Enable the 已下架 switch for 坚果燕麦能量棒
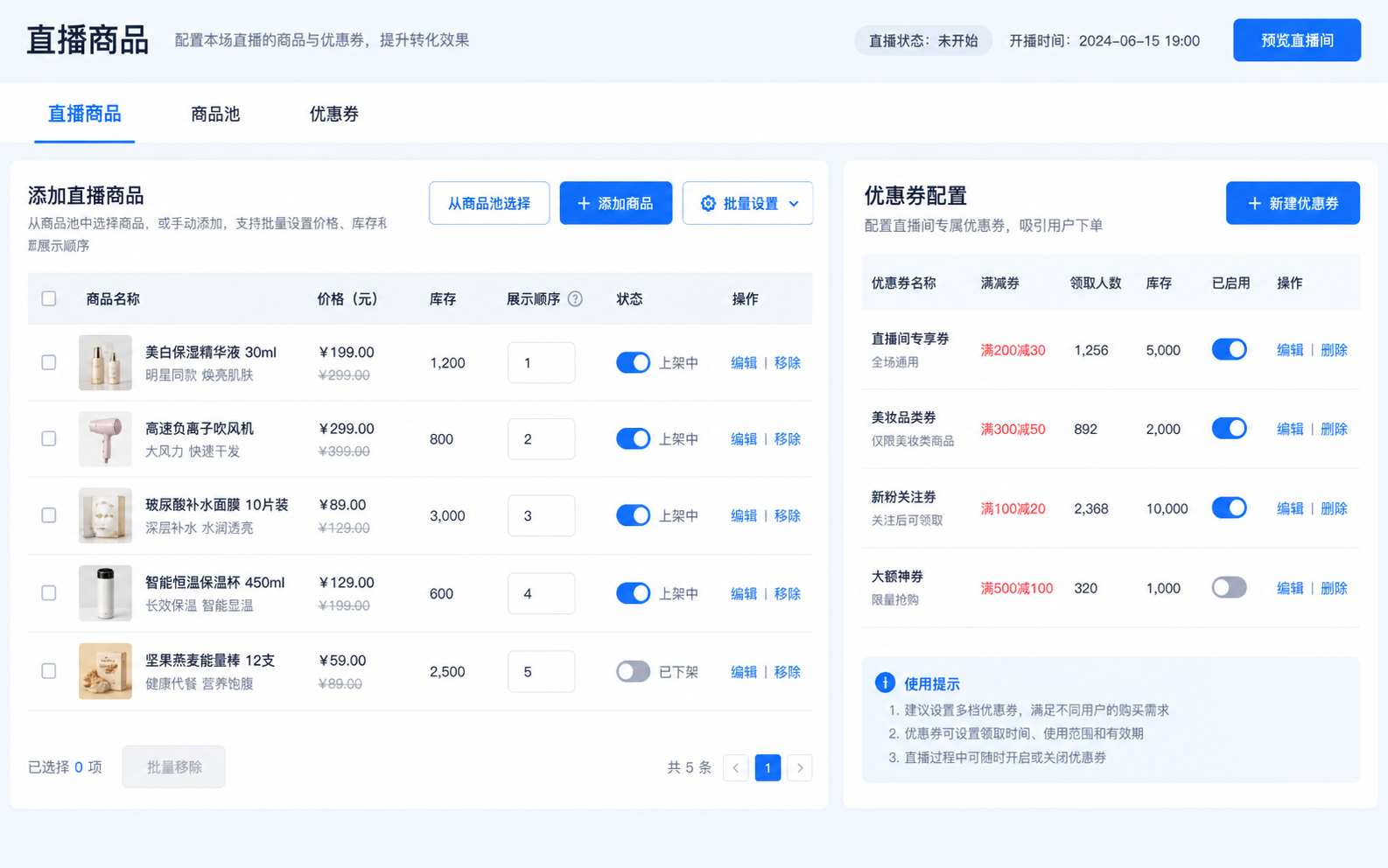This screenshot has width=1388, height=868. coord(633,672)
